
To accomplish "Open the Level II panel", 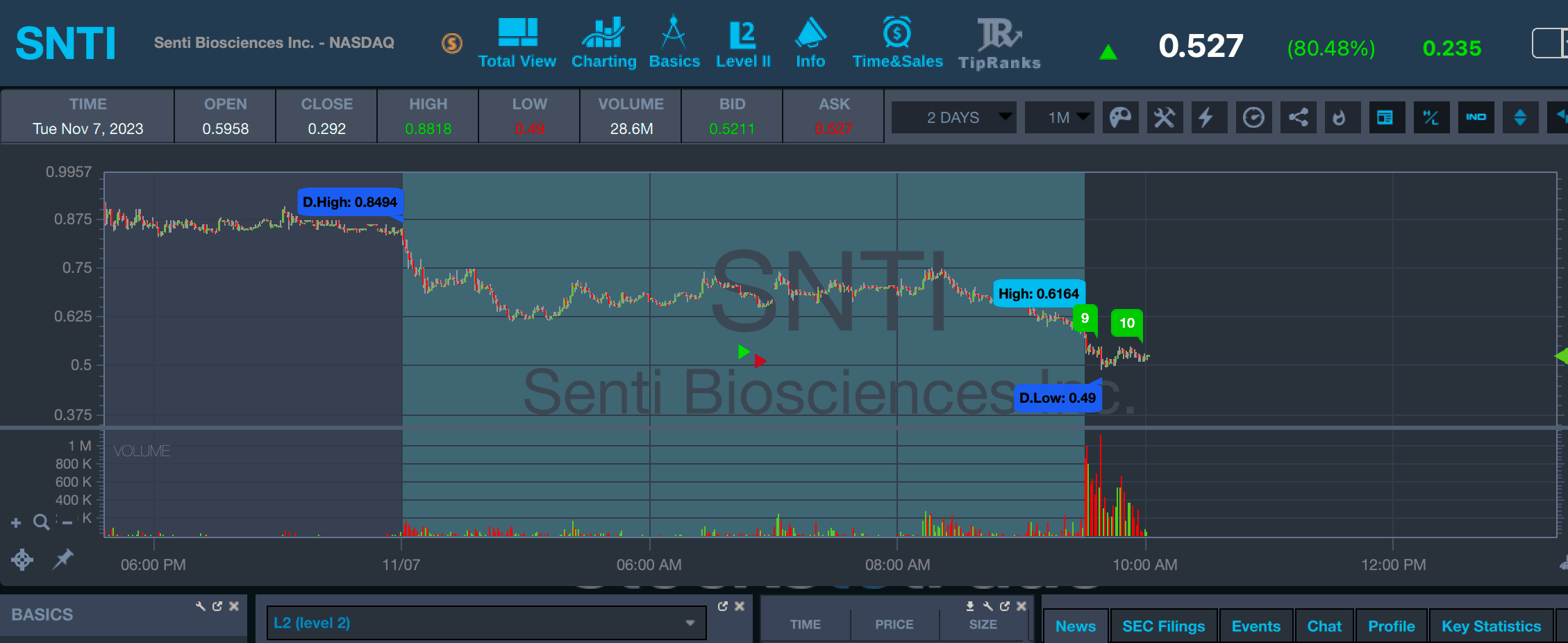I will pyautogui.click(x=743, y=43).
